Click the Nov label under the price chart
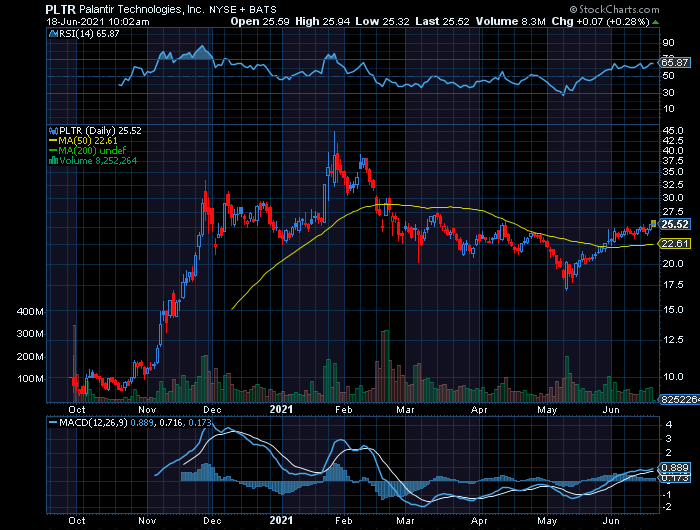The height and width of the screenshot is (530, 700). [x=147, y=410]
